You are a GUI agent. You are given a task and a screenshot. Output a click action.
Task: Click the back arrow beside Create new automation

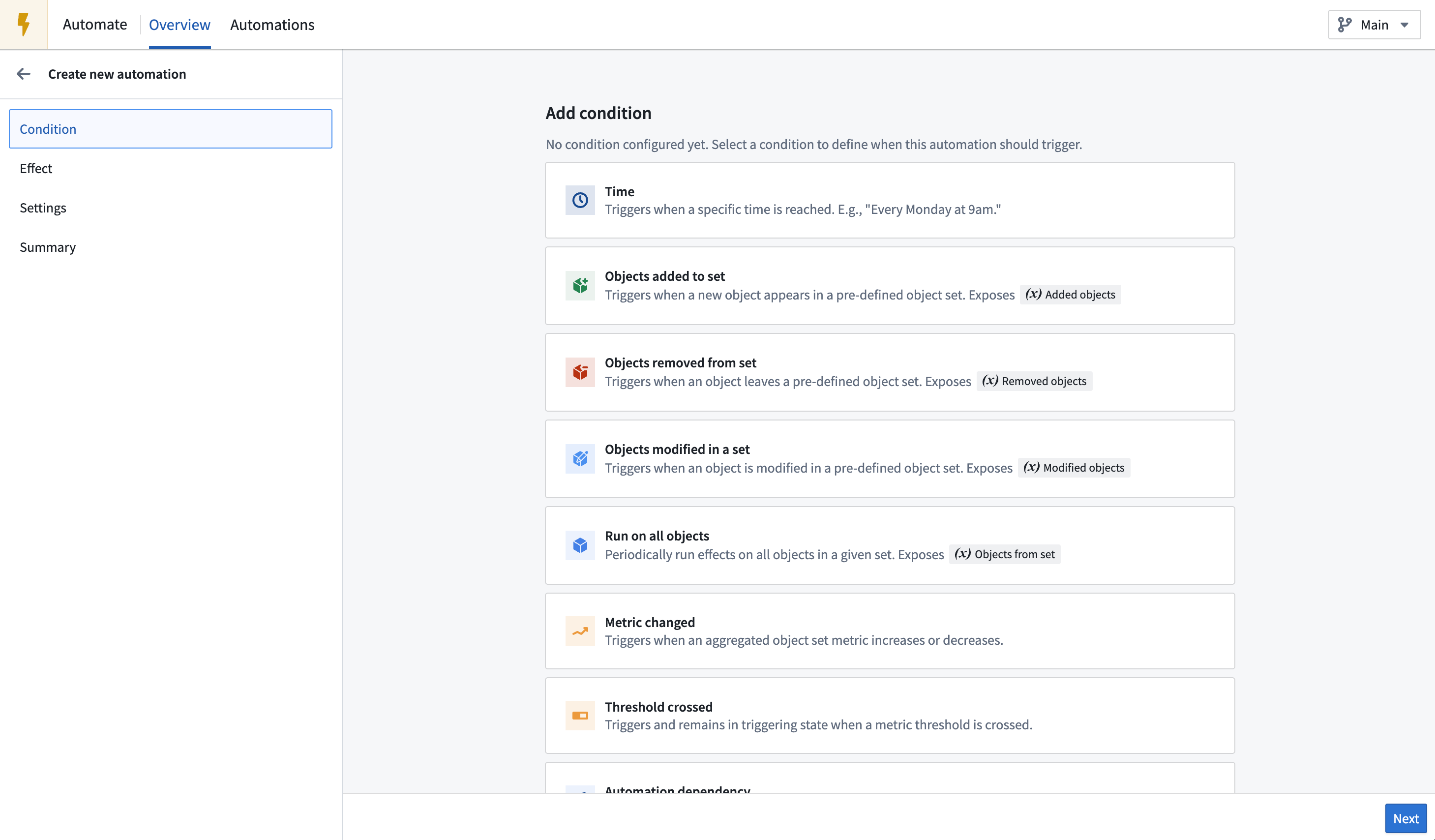coord(23,74)
